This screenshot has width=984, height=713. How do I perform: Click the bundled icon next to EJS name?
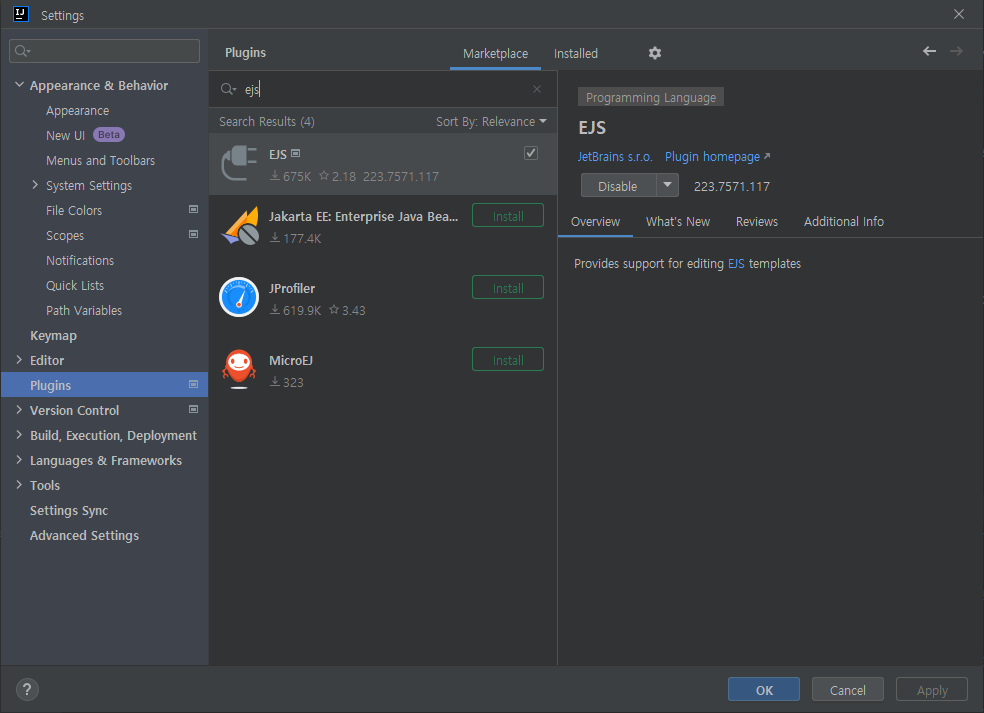point(296,153)
